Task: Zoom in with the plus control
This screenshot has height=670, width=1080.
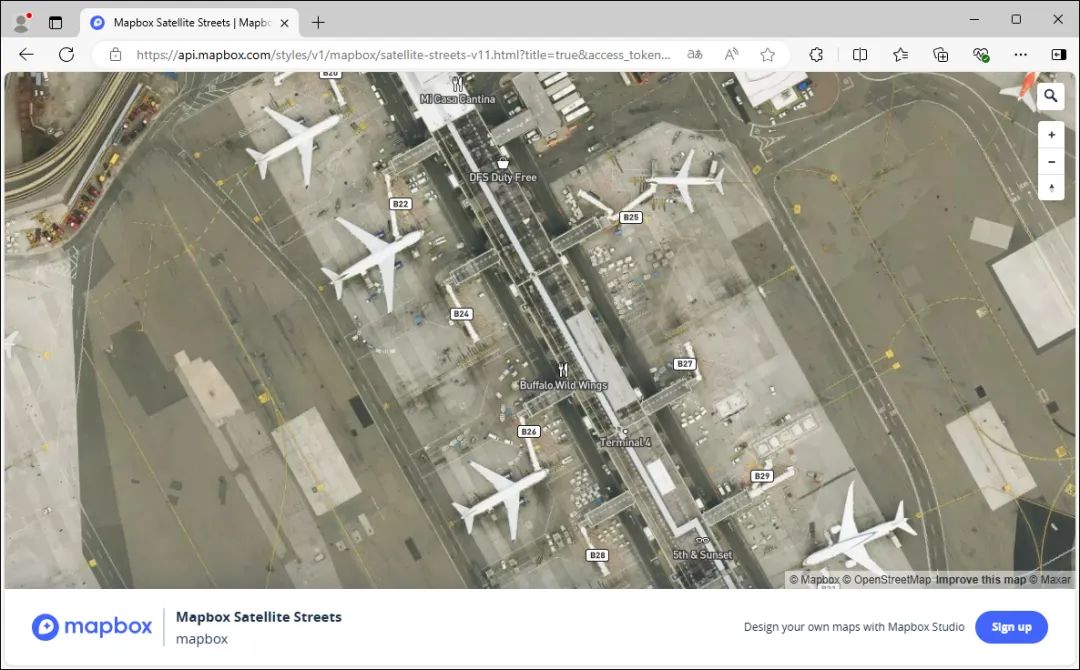Action: (1051, 135)
